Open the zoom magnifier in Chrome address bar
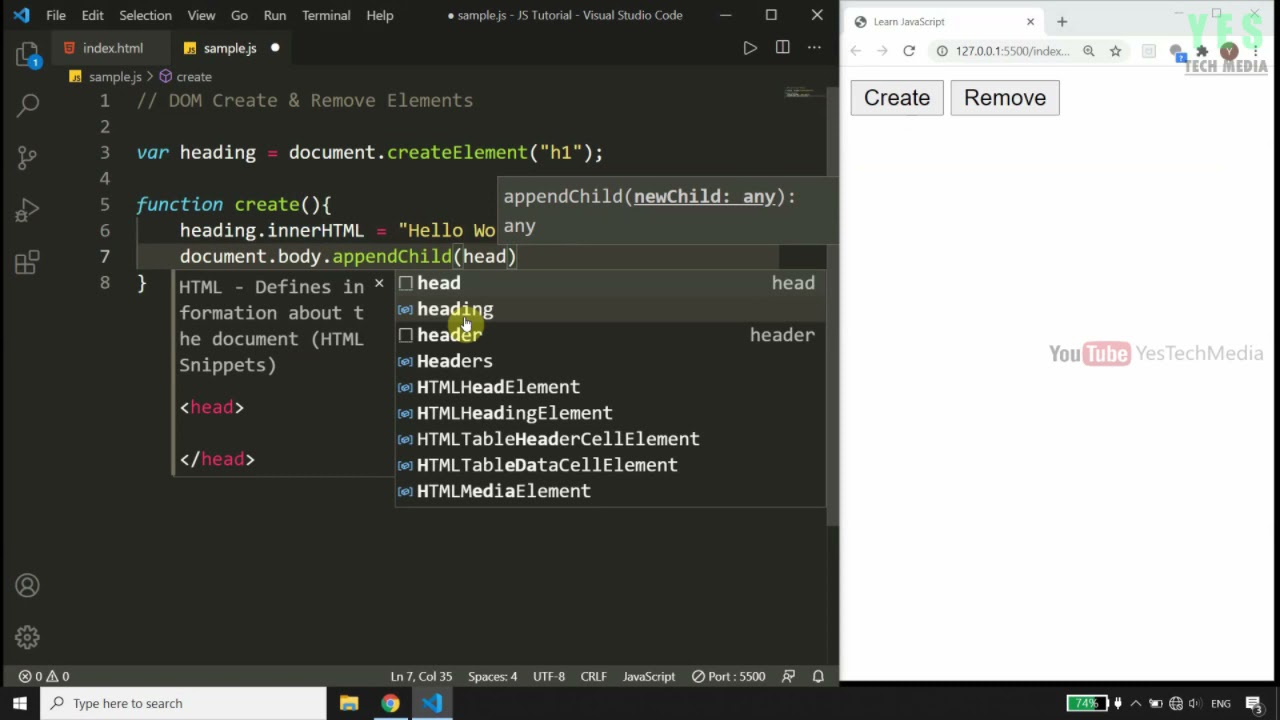Screen dimensions: 1280x720 [x=1089, y=51]
